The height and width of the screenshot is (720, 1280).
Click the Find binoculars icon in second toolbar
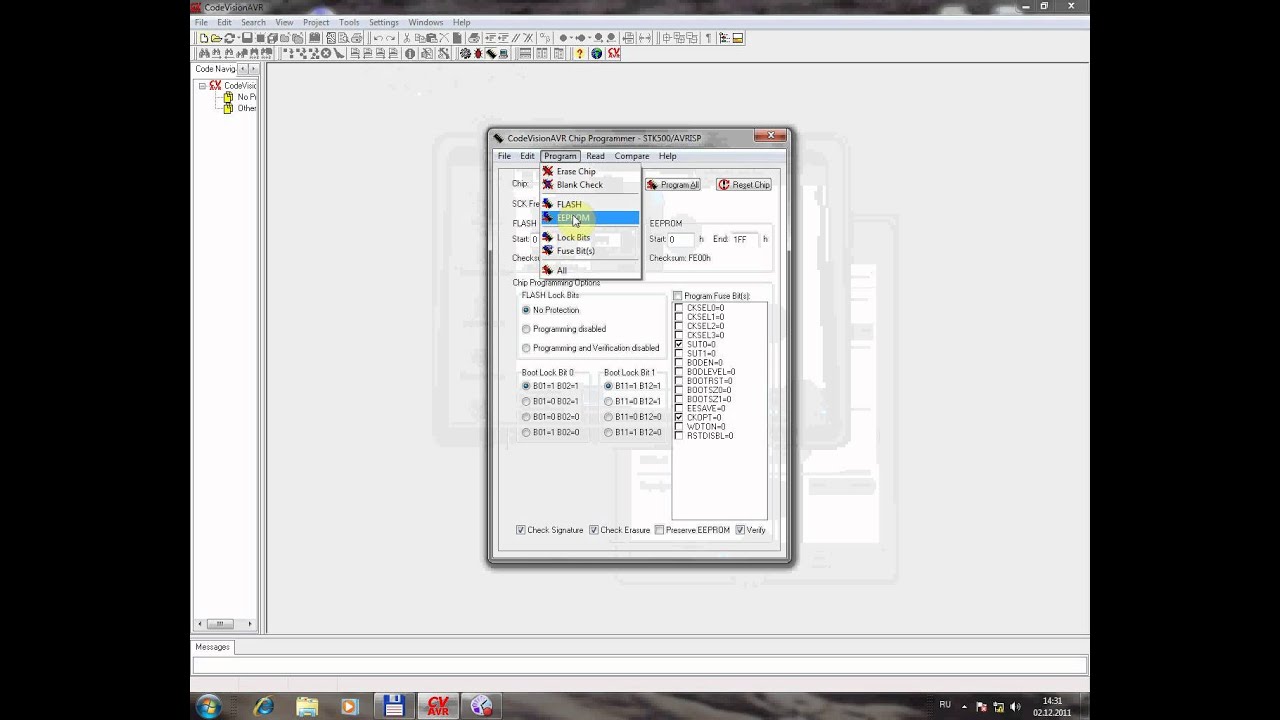click(203, 53)
